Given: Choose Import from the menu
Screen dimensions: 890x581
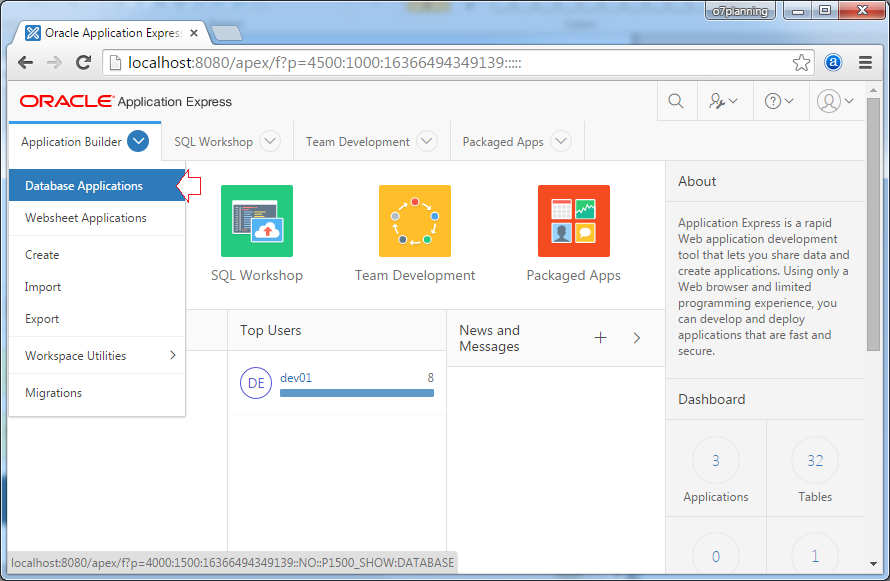Looking at the screenshot, I should point(97,287).
